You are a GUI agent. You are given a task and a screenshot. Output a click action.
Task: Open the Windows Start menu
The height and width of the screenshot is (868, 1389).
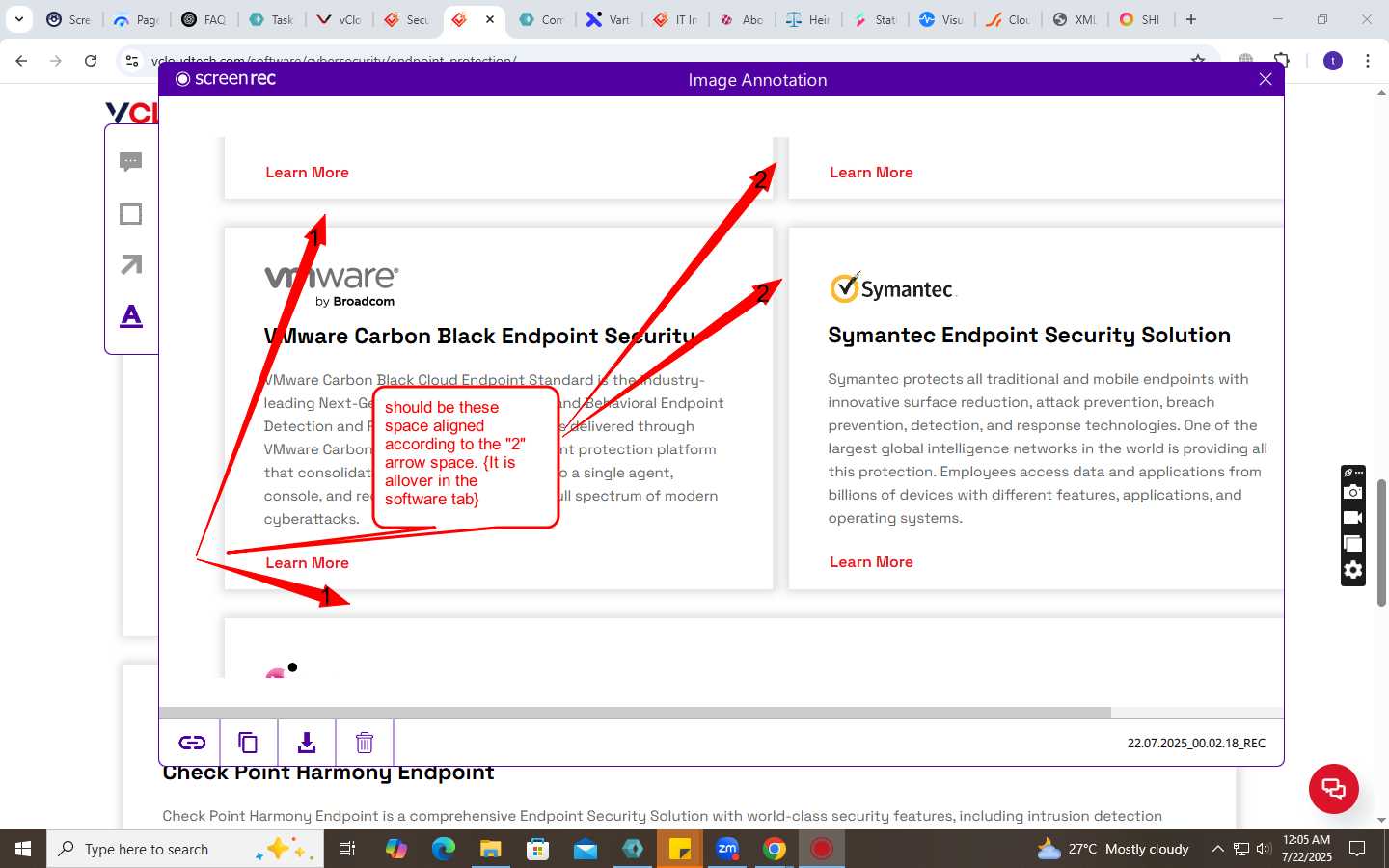pyautogui.click(x=23, y=849)
